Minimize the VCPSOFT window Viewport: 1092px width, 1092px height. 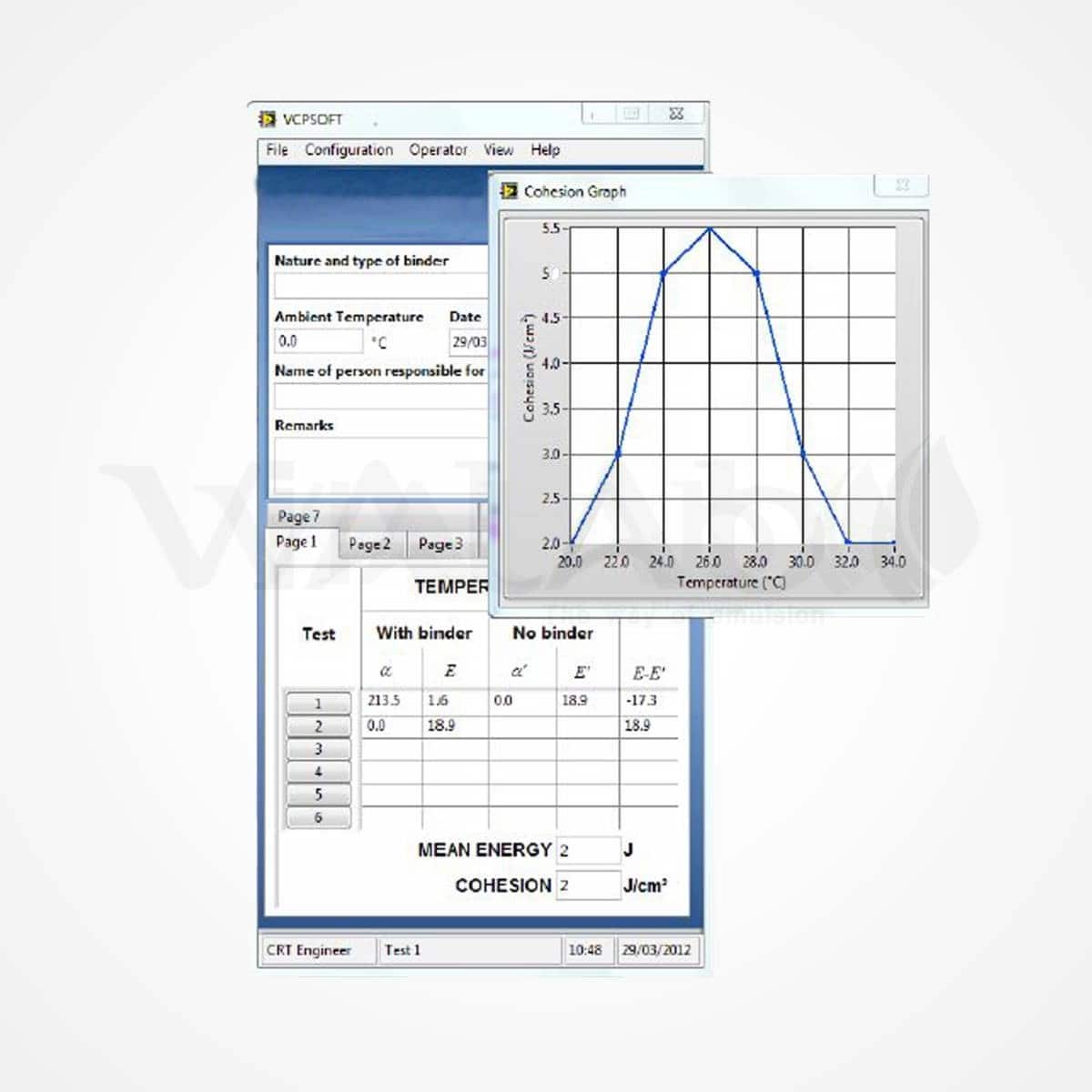pos(598,114)
